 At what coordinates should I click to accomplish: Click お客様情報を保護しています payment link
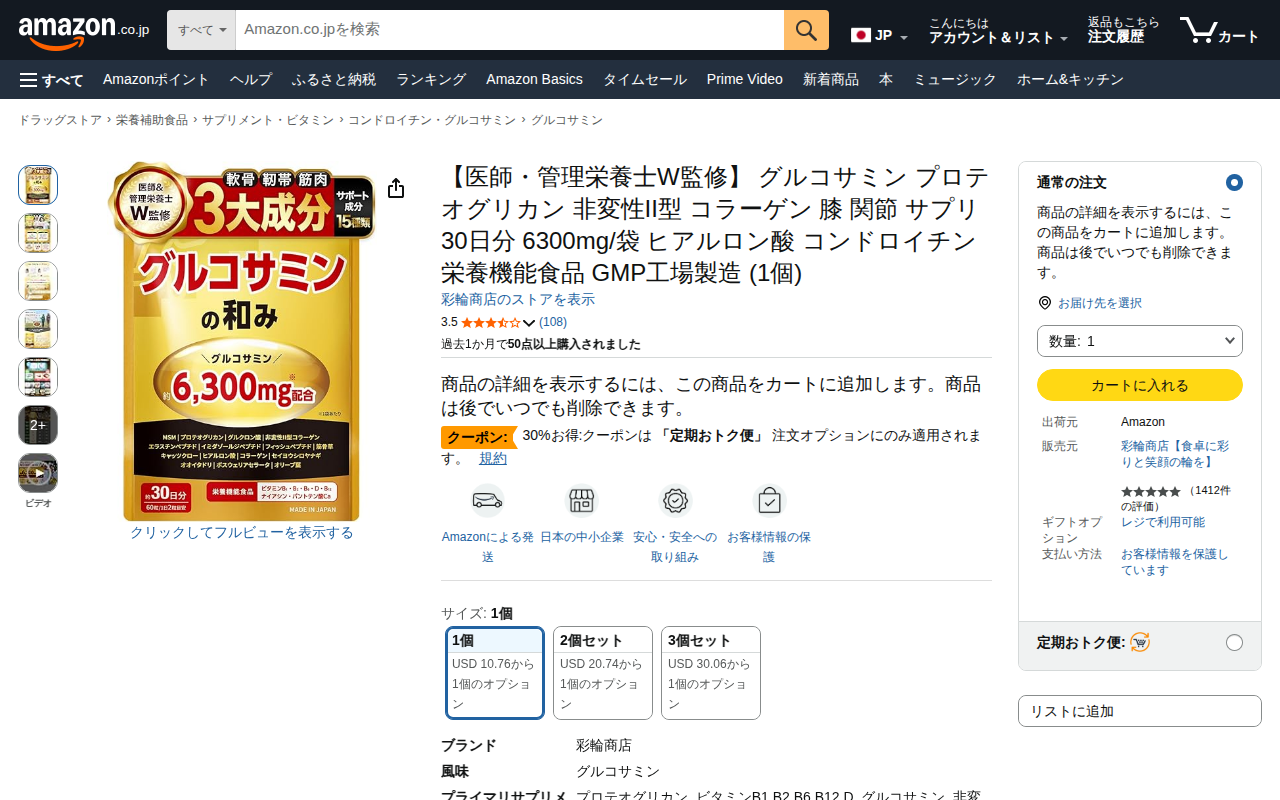(x=1175, y=562)
